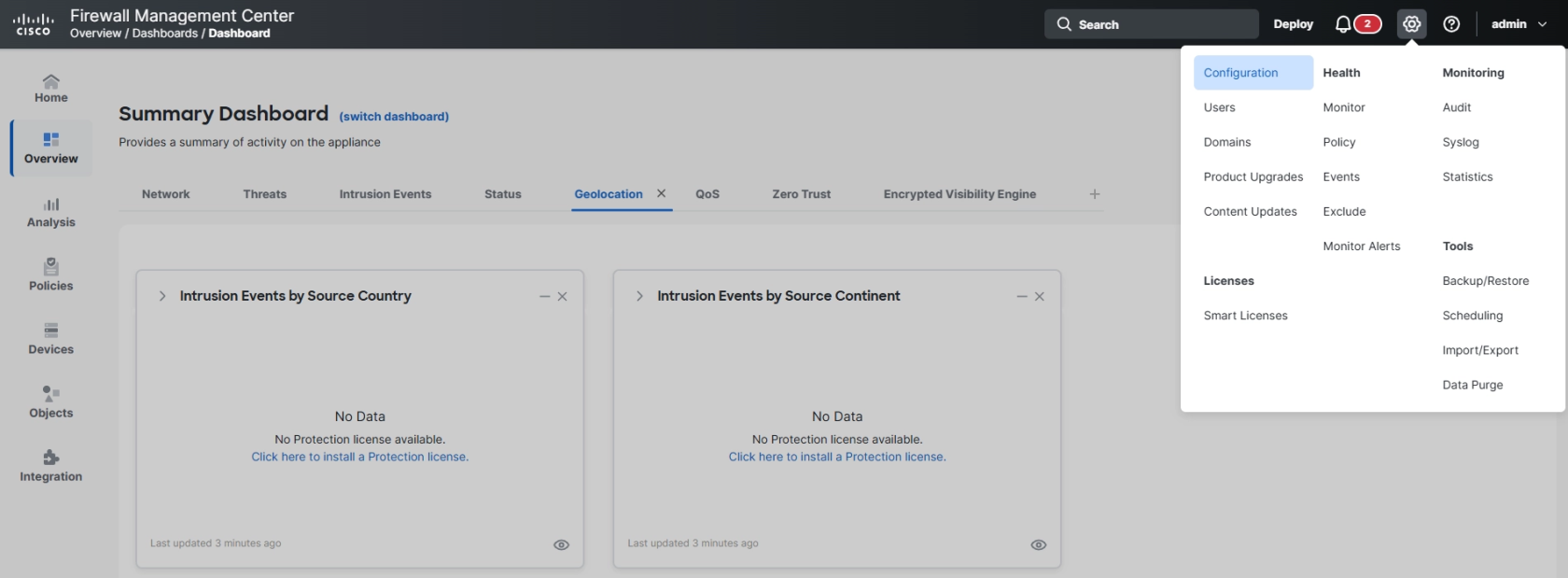The image size is (1568, 578).
Task: Open the Devices sidebar section
Action: [51, 339]
